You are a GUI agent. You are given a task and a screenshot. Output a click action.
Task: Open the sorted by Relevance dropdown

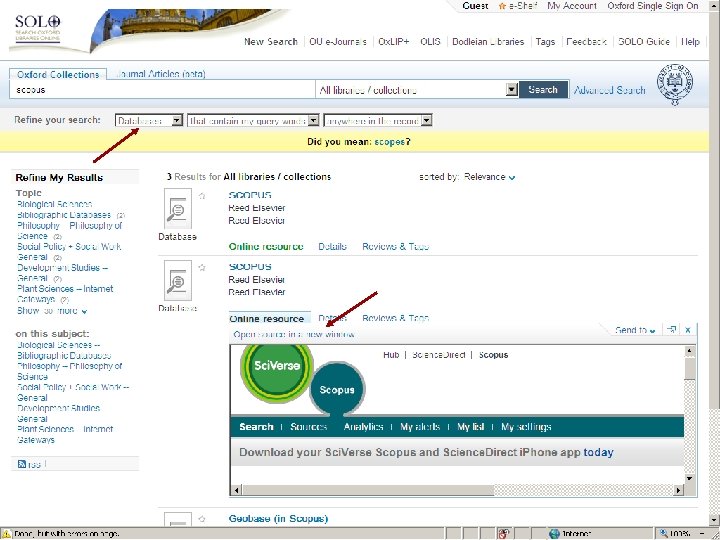tap(489, 177)
